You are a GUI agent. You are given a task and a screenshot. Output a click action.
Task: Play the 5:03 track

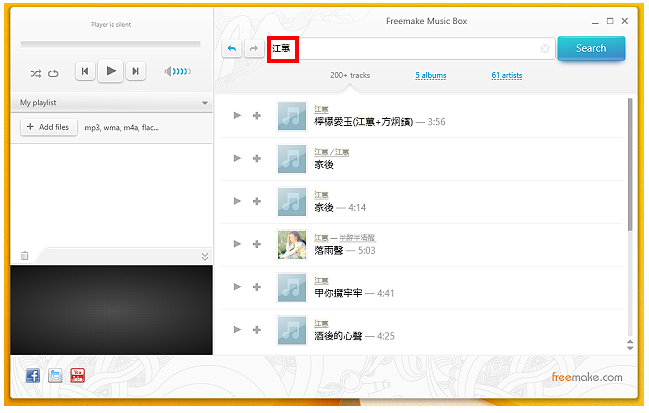[x=237, y=244]
